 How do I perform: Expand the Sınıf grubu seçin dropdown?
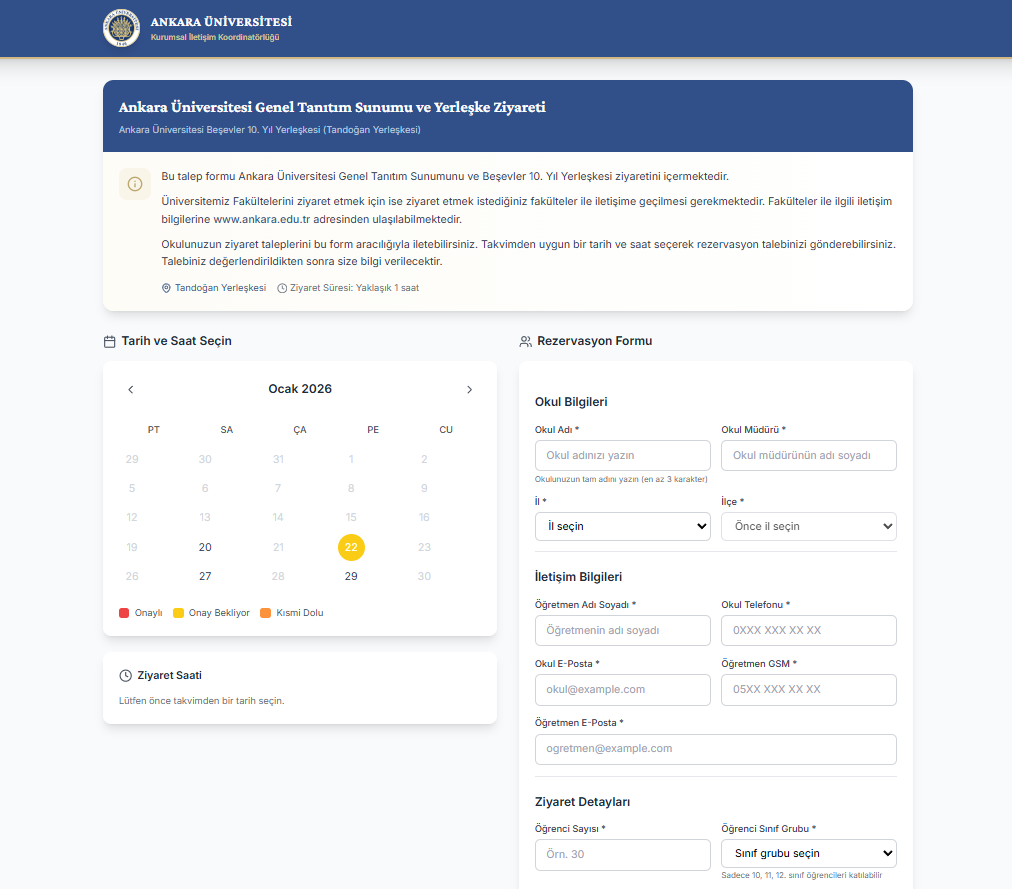809,853
